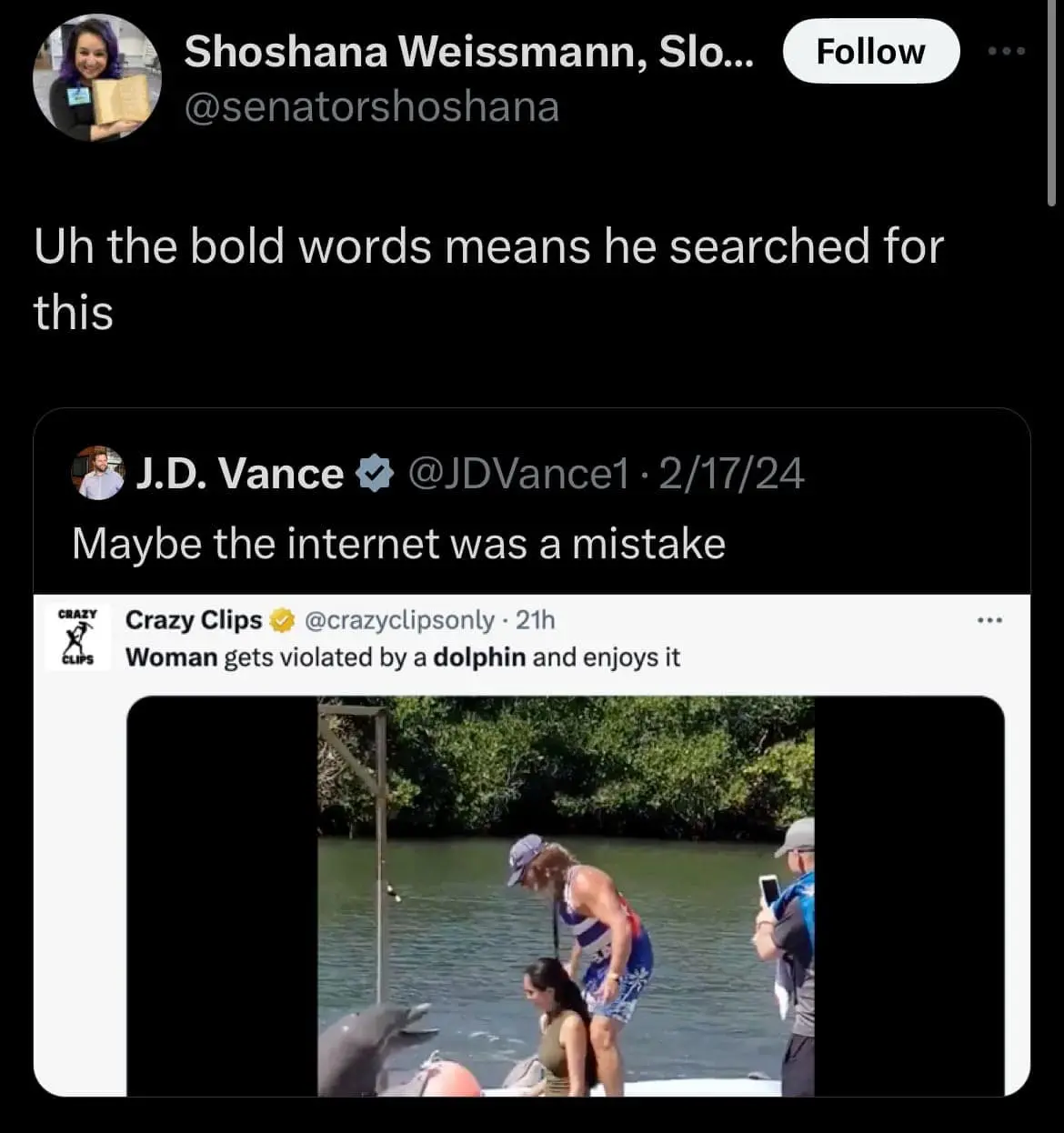1064x1133 pixels.
Task: Open Shoshana Weissmann's profile avatar
Action: tap(97, 78)
